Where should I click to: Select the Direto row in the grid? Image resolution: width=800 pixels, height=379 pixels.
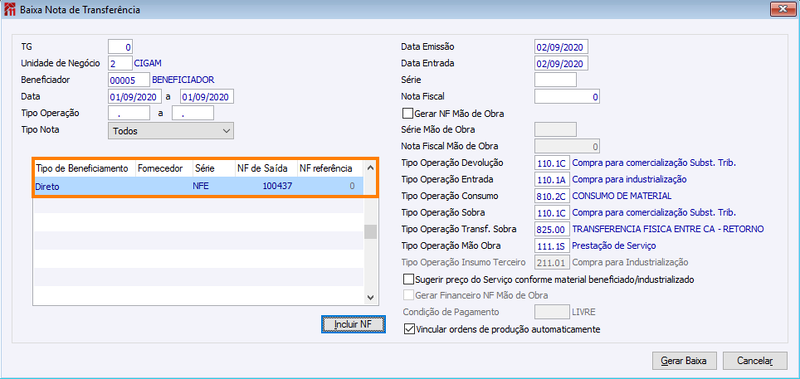click(198, 186)
